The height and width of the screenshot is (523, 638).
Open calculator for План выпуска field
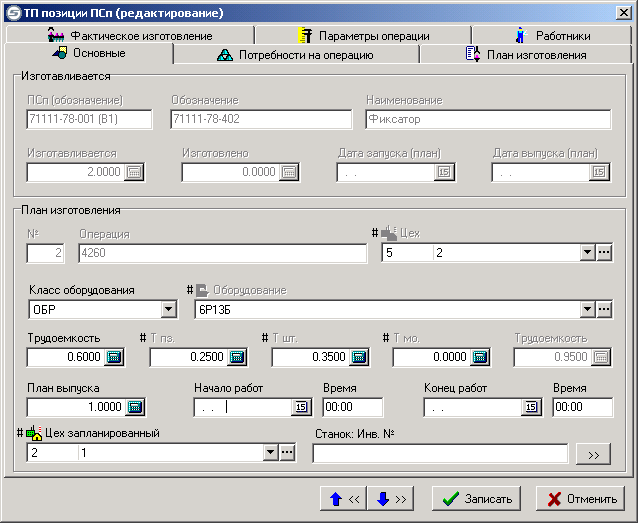pos(136,407)
